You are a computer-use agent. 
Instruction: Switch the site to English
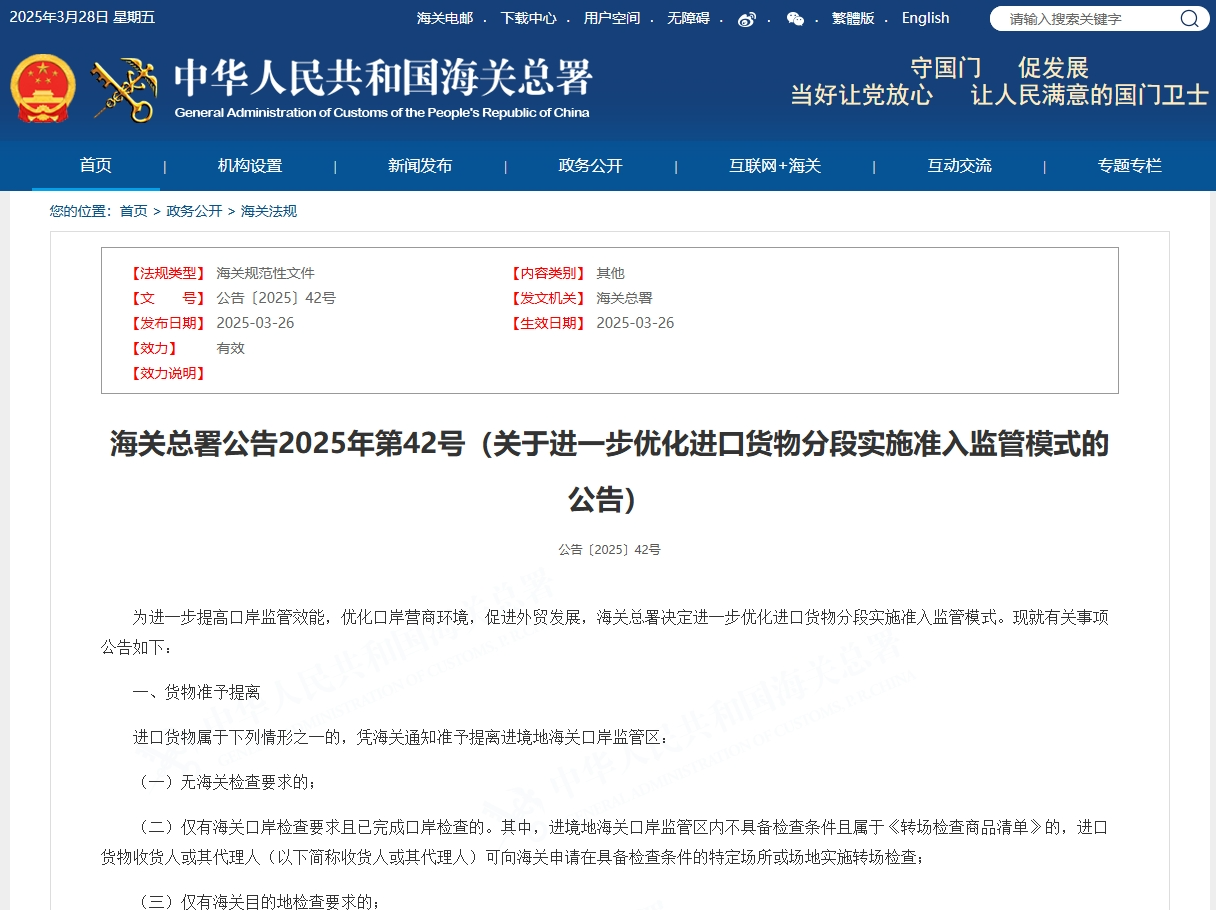tap(924, 18)
